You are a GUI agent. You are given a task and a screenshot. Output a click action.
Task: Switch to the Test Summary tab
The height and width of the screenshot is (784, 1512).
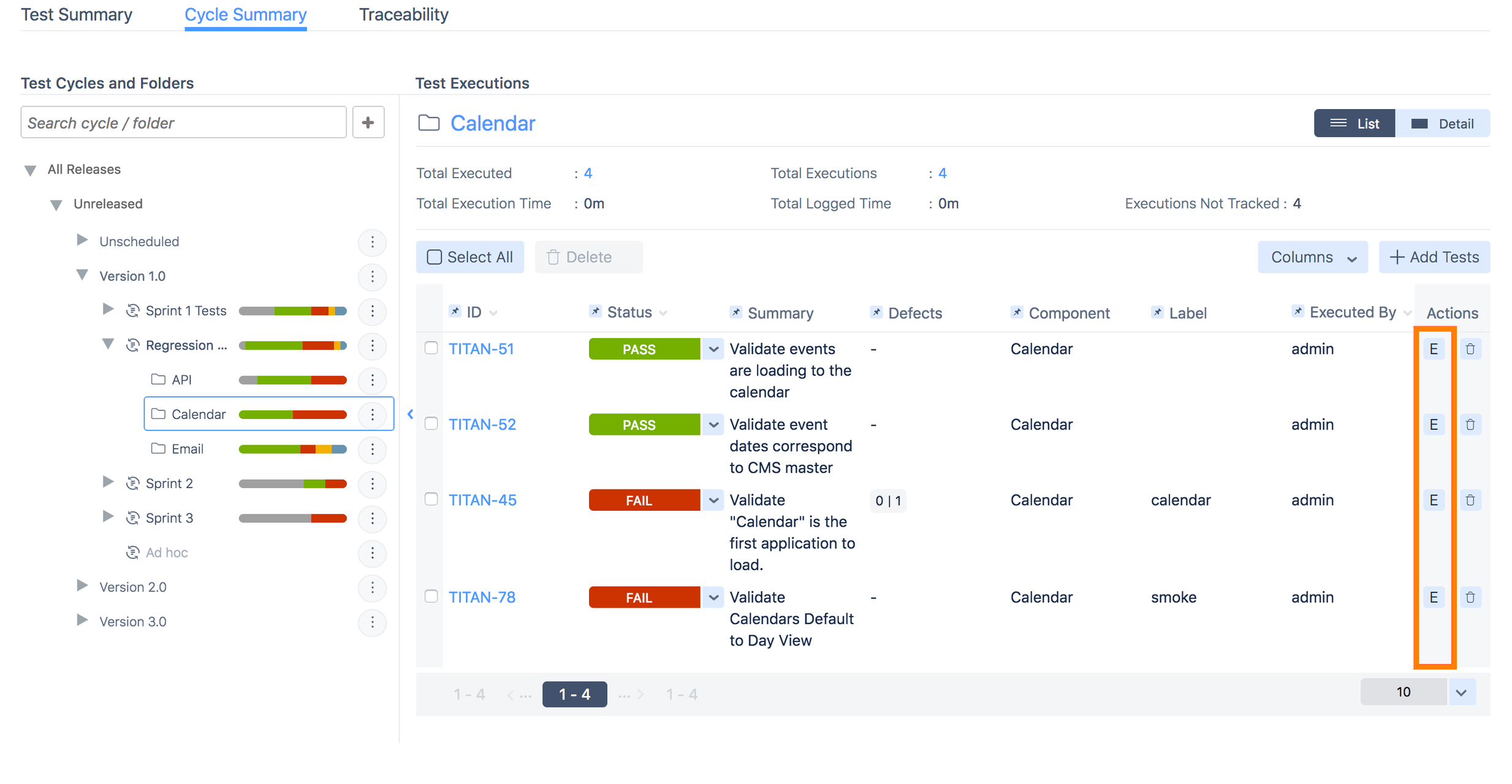[75, 13]
